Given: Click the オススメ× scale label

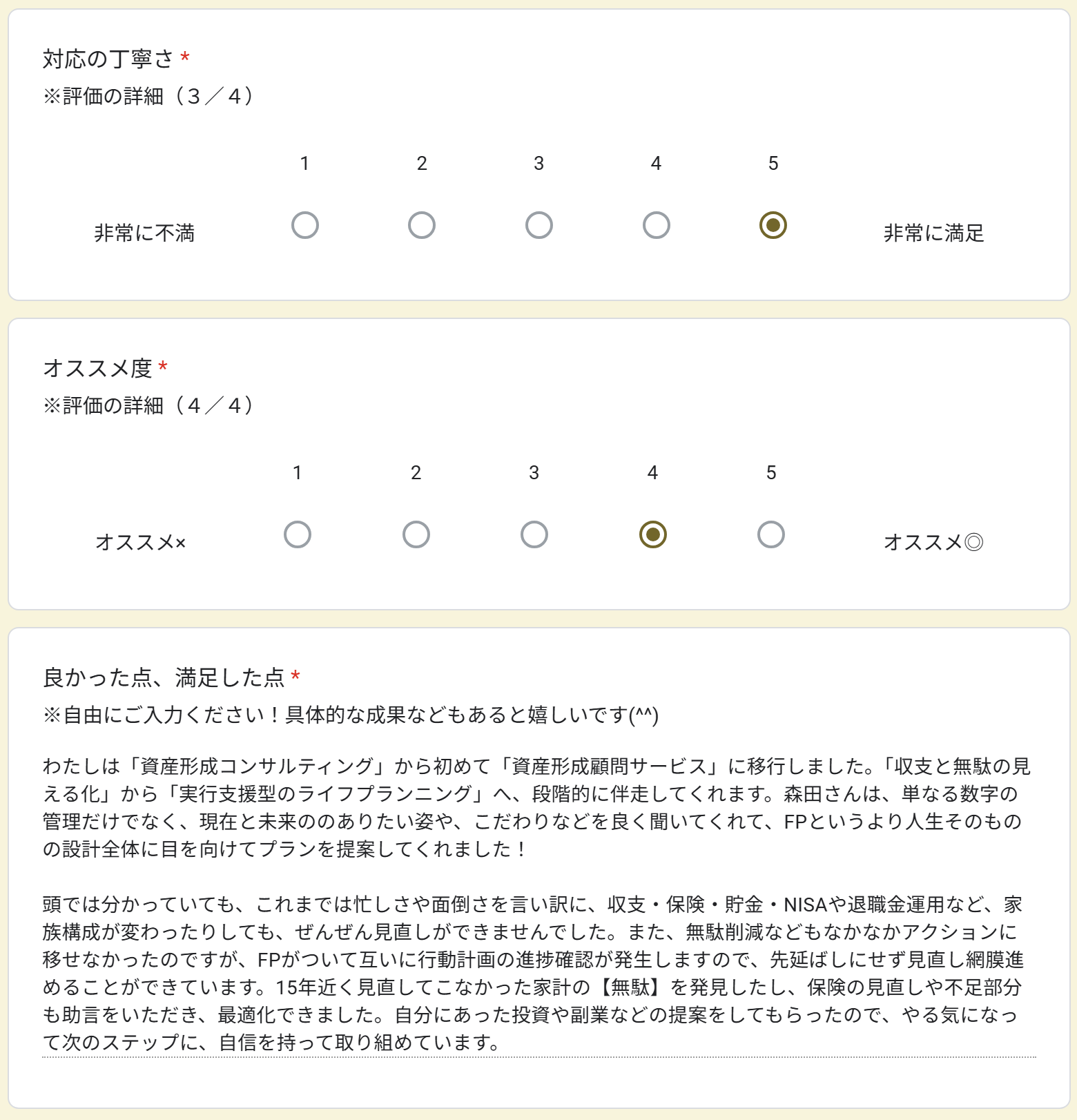Looking at the screenshot, I should (x=141, y=543).
